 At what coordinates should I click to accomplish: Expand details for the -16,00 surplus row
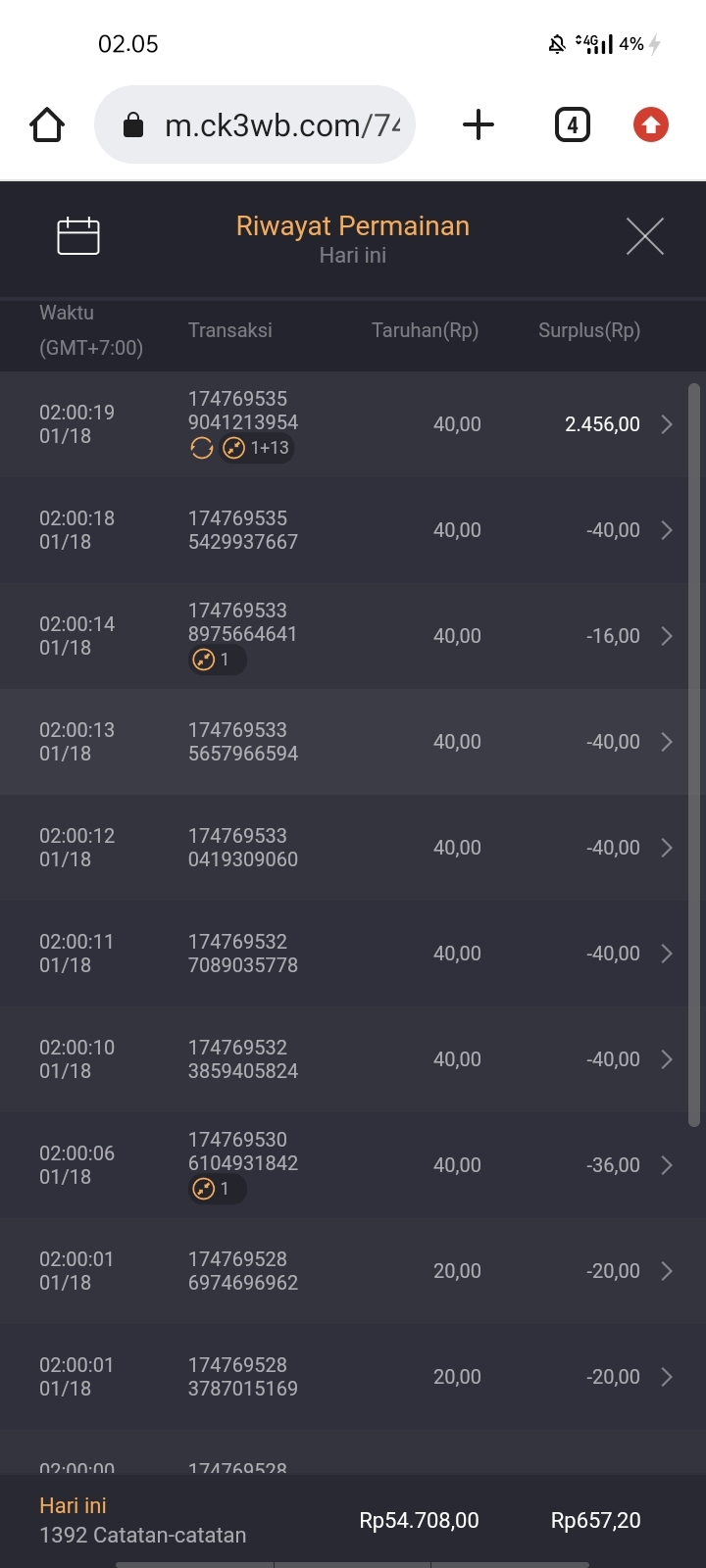pyautogui.click(x=667, y=636)
